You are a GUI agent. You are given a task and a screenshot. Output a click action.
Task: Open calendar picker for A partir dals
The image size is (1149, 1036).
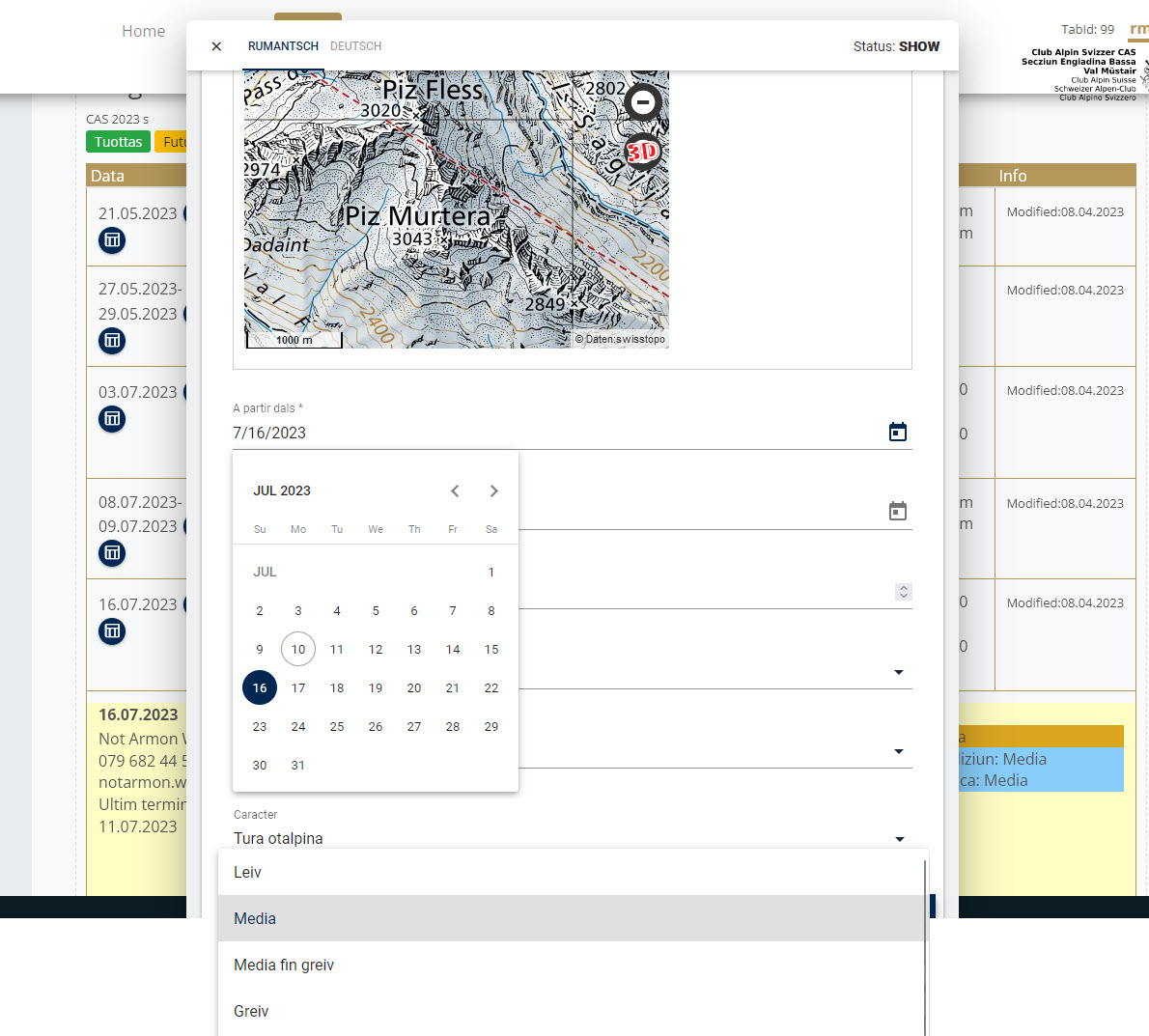coord(897,433)
